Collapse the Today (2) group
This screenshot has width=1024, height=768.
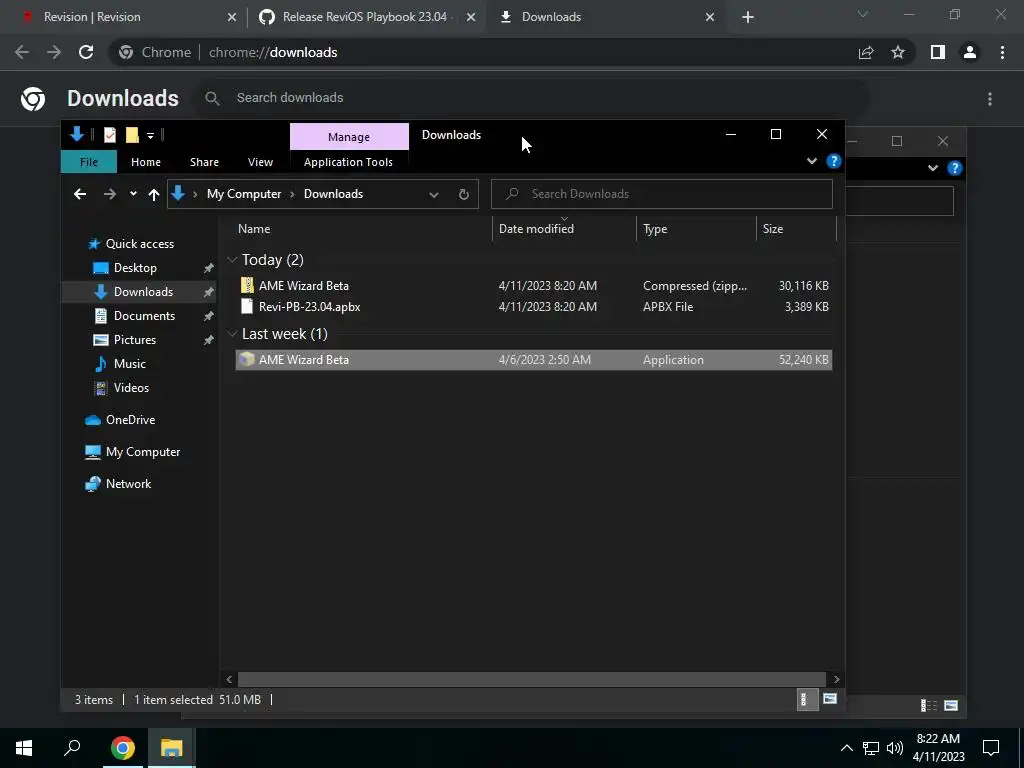[x=232, y=260]
